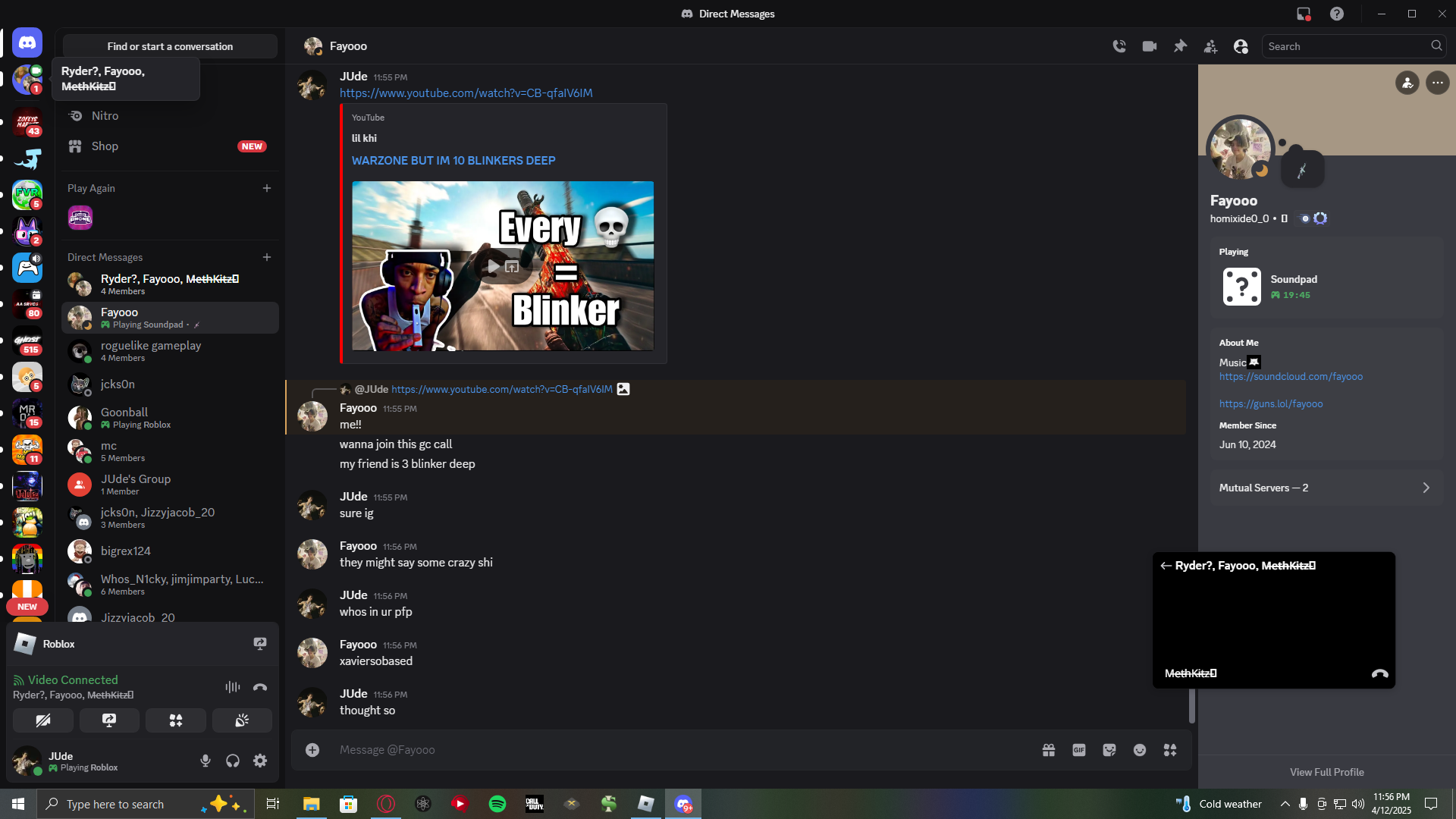Open the mc group chat
This screenshot has width=1456, height=819.
coord(170,451)
